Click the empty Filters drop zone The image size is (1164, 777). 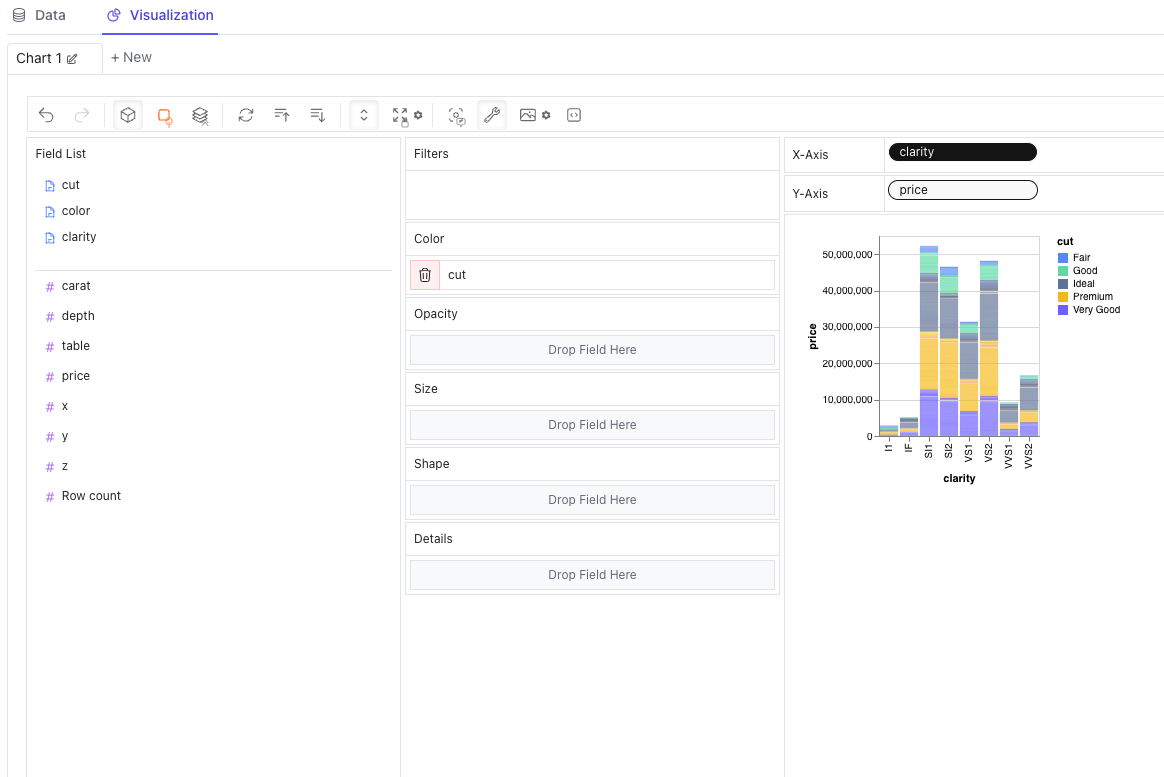tap(592, 195)
